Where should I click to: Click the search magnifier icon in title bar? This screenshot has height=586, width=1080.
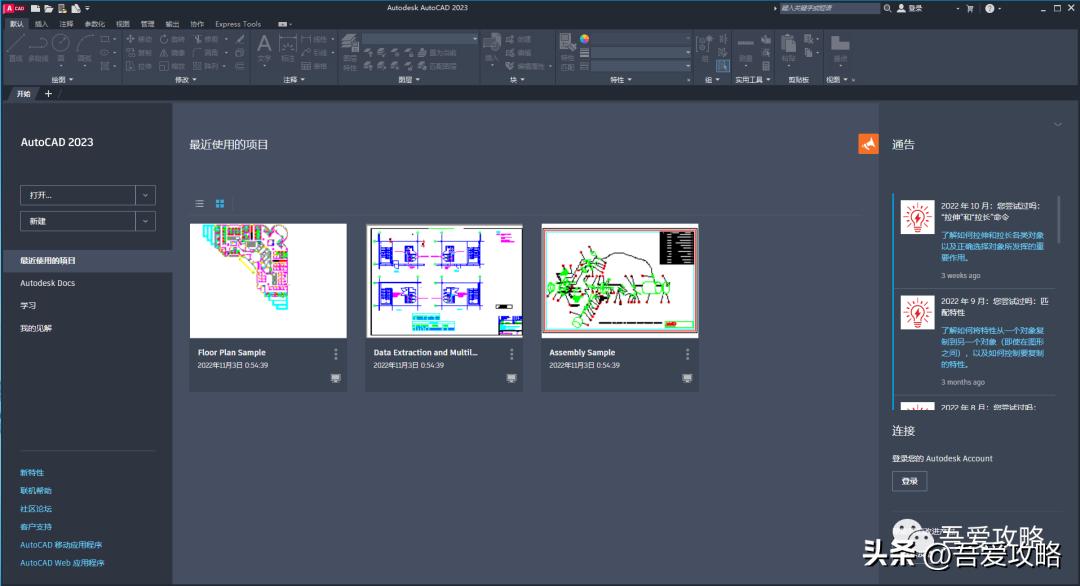(x=887, y=8)
